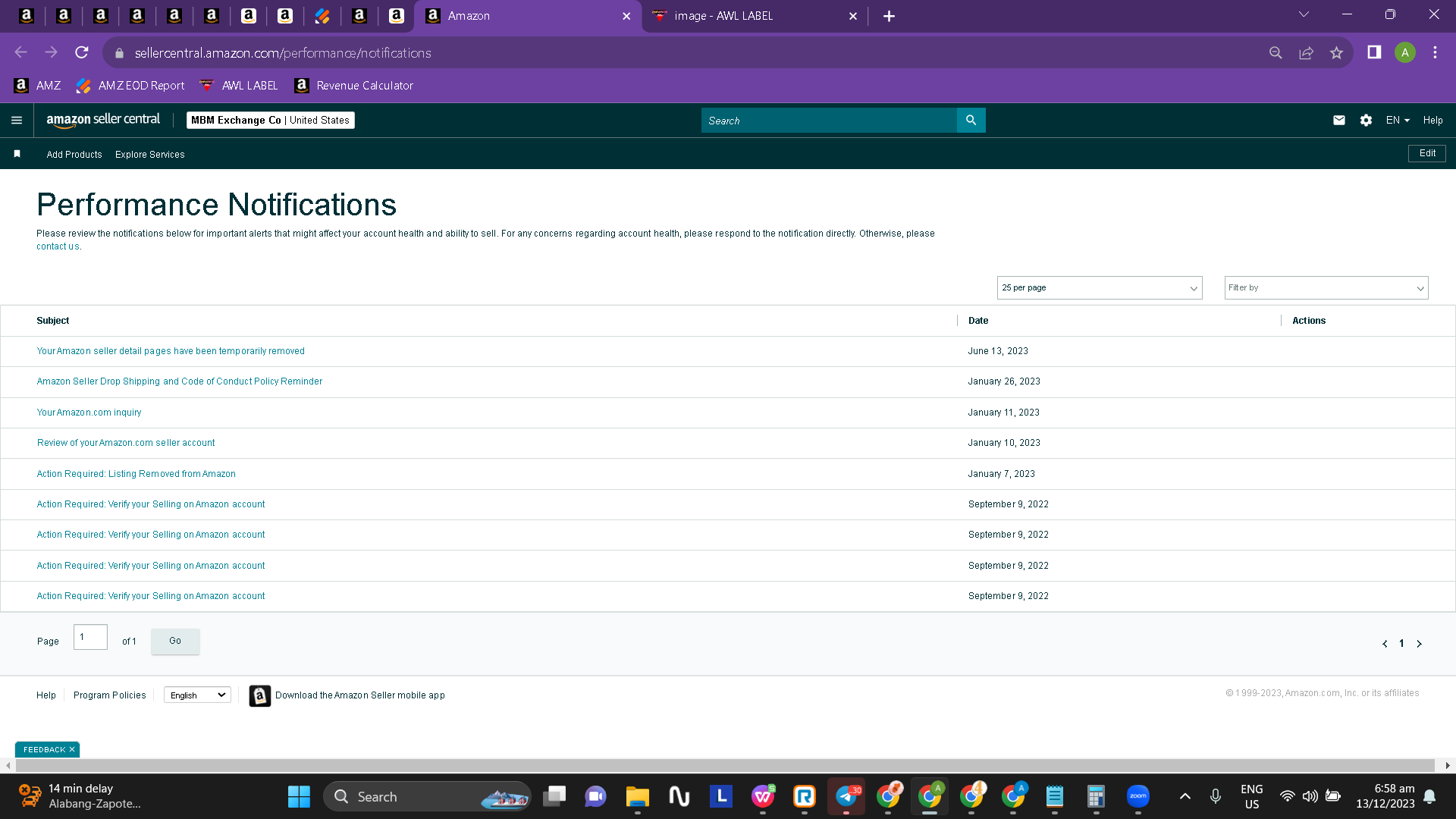Open the EN language dropdown

click(1398, 121)
